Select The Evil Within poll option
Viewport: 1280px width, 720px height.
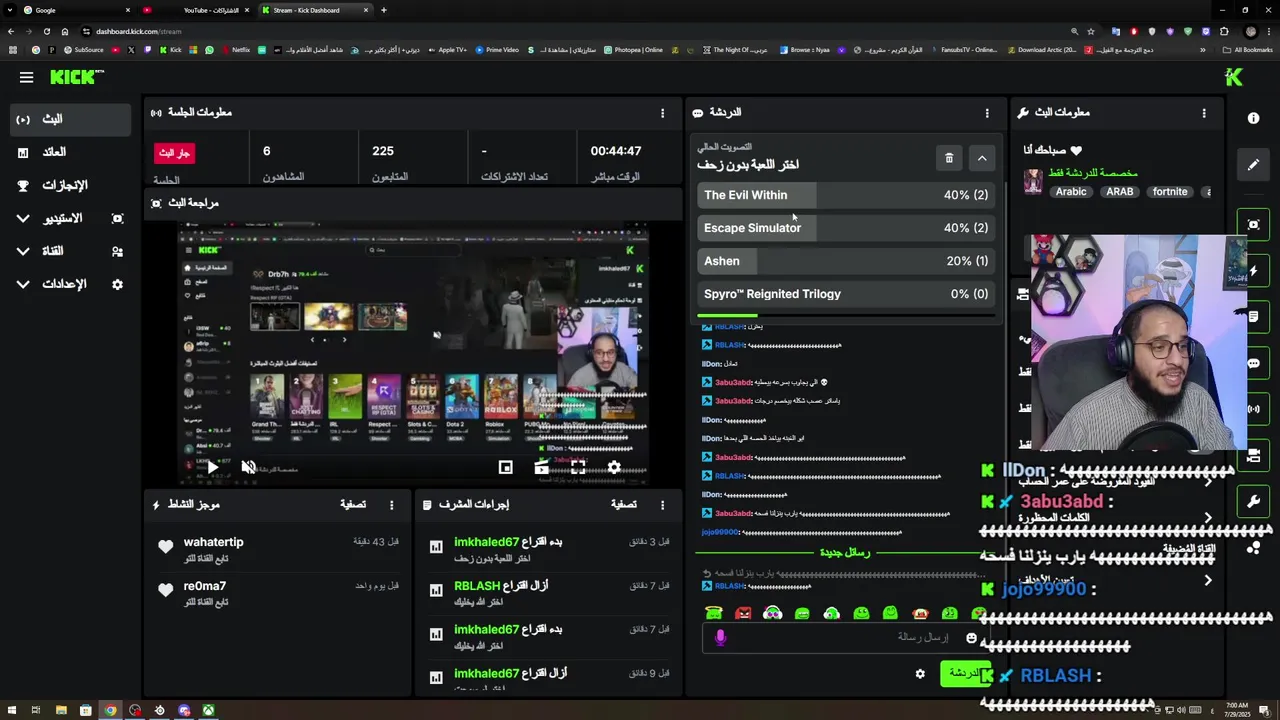[x=846, y=195]
